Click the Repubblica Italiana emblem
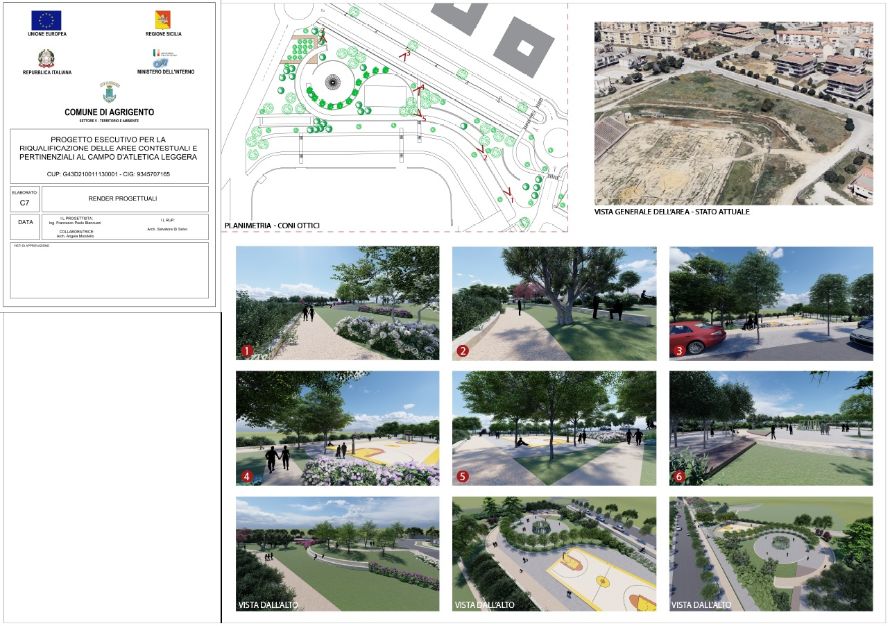The image size is (890, 626). (x=46, y=58)
